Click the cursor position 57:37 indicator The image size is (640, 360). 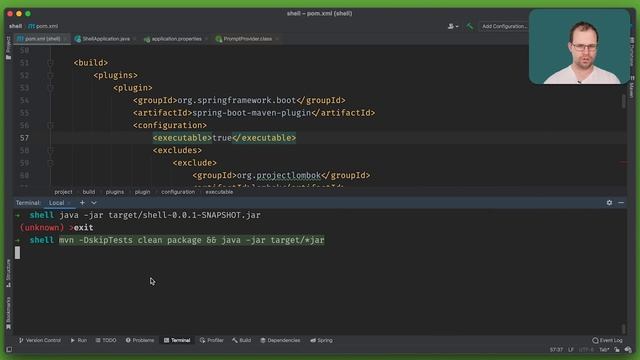[x=556, y=350]
